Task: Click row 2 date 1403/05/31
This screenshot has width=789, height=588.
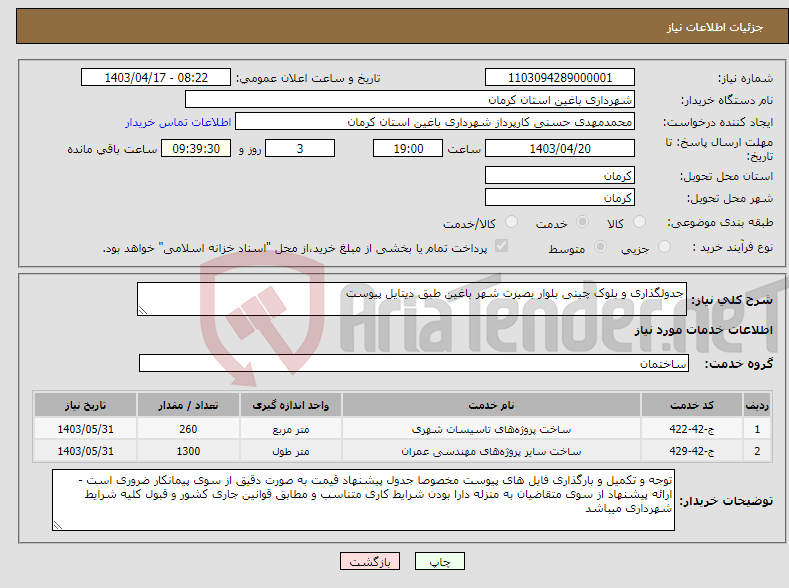Action: tap(86, 451)
